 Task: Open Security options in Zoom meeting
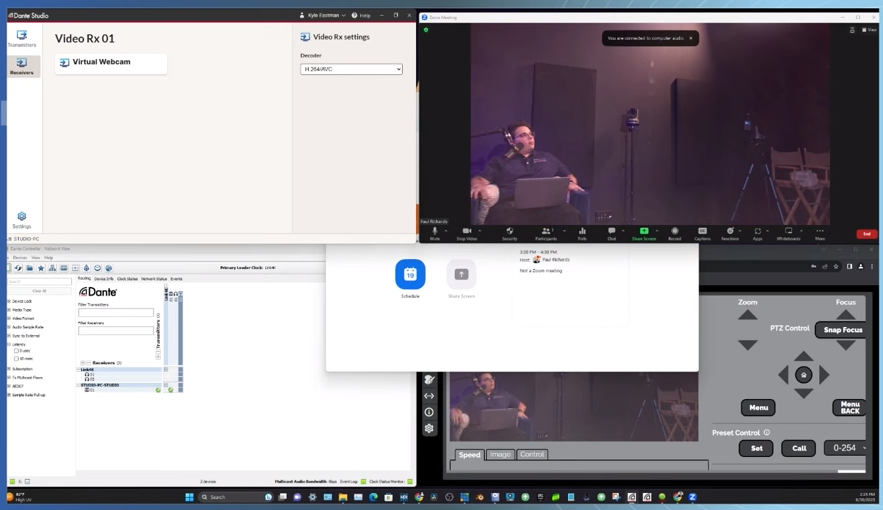(509, 234)
